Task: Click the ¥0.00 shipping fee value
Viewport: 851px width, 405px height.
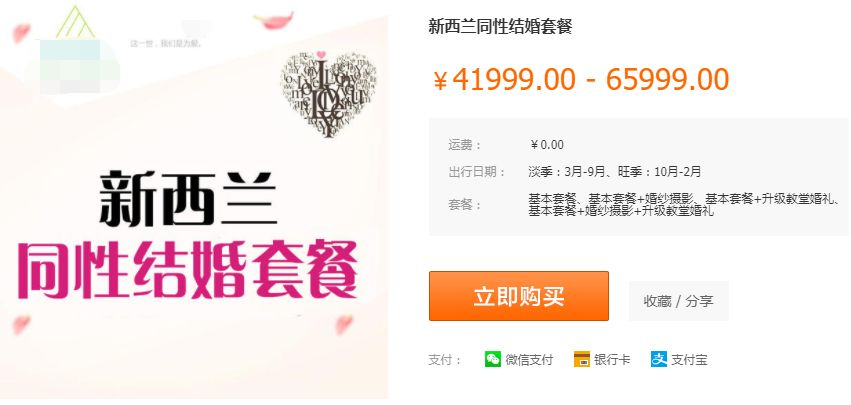Action: [x=547, y=145]
